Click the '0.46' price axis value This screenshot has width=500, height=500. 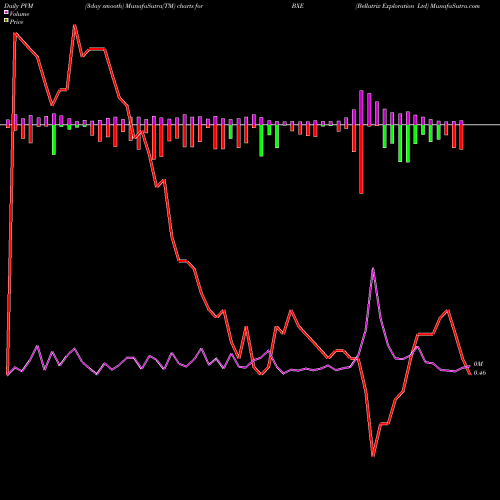point(480,373)
